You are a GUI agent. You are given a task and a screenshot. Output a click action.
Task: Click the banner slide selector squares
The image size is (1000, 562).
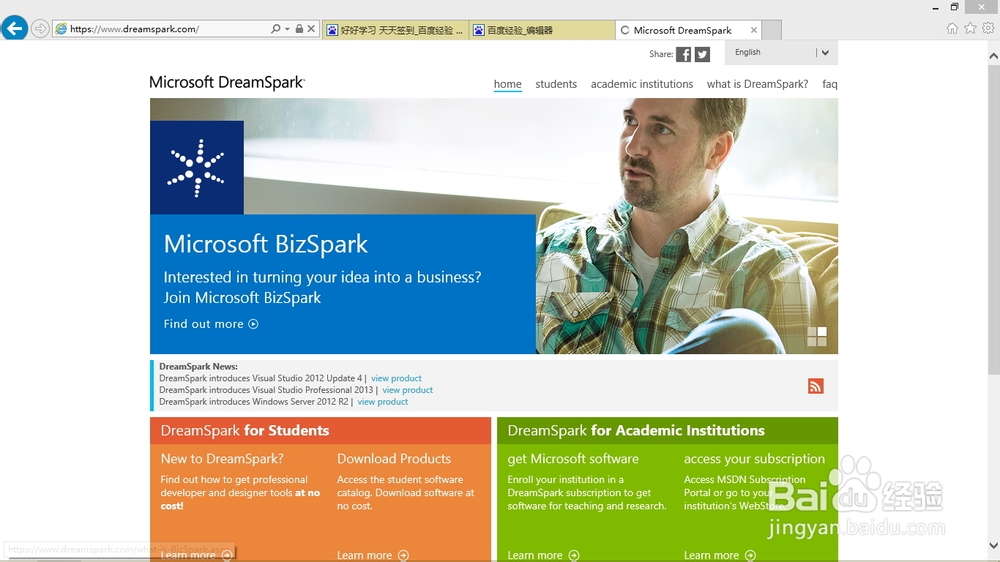[817, 336]
